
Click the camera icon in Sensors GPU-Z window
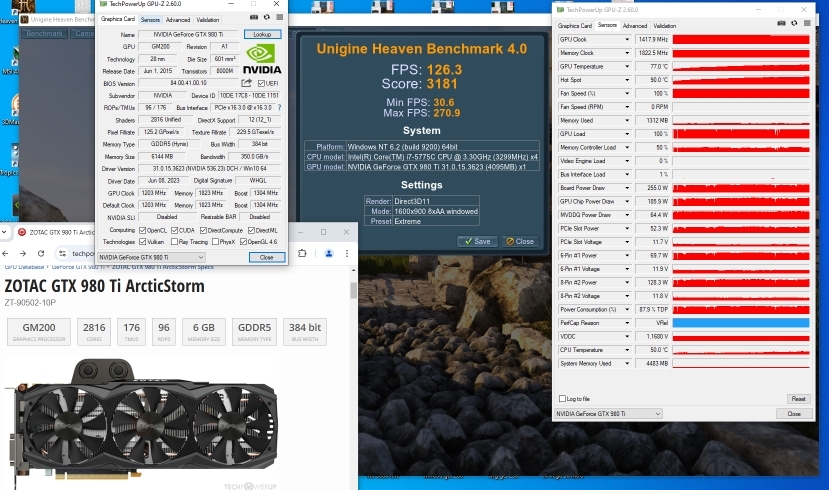pyautogui.click(x=781, y=23)
